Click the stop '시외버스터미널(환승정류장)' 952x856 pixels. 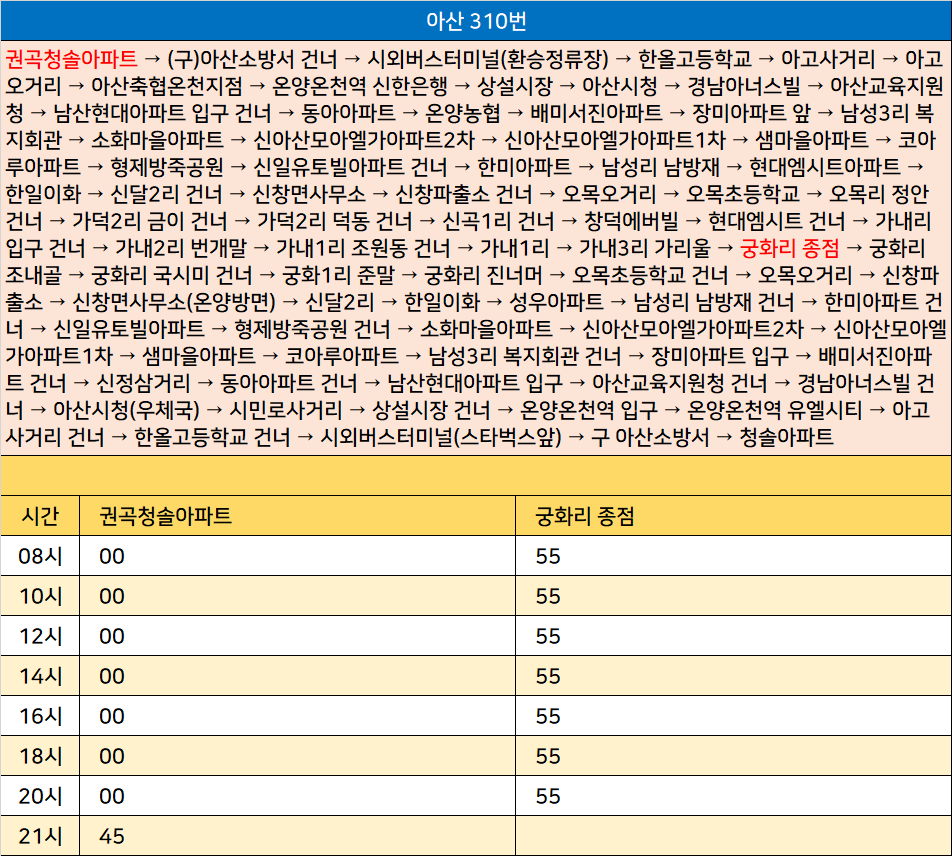coord(488,59)
